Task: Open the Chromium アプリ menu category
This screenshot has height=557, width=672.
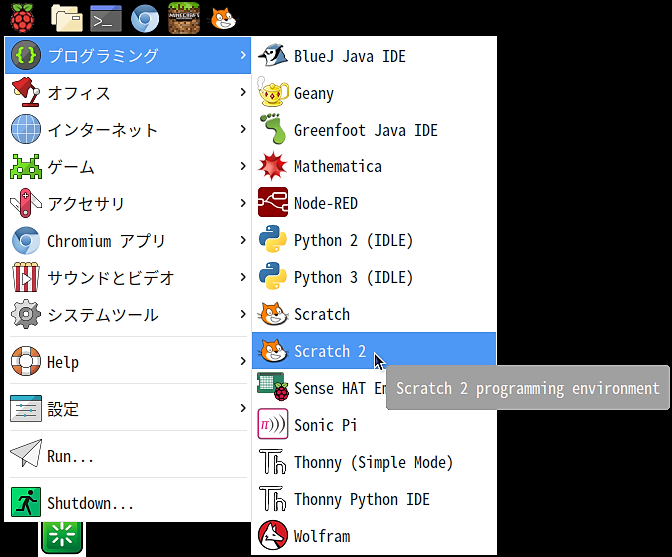Action: click(x=128, y=240)
